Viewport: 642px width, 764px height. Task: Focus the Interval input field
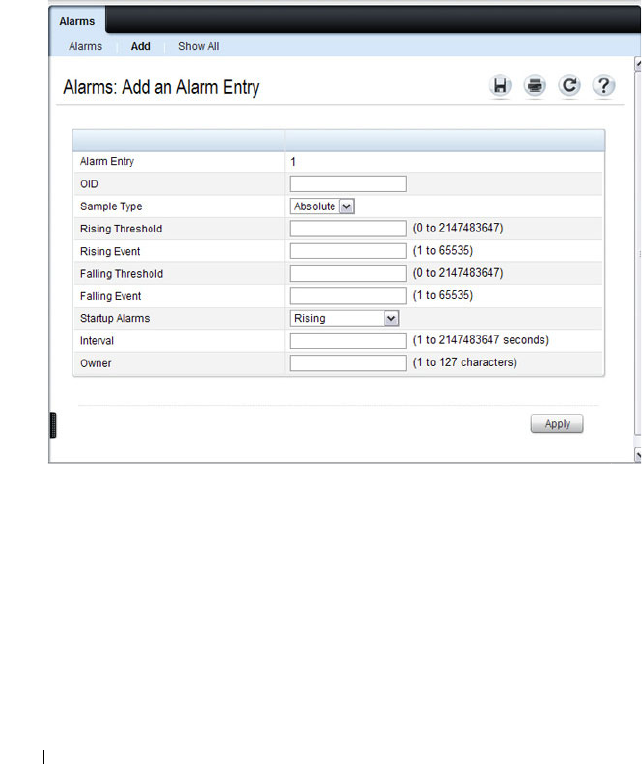(348, 341)
